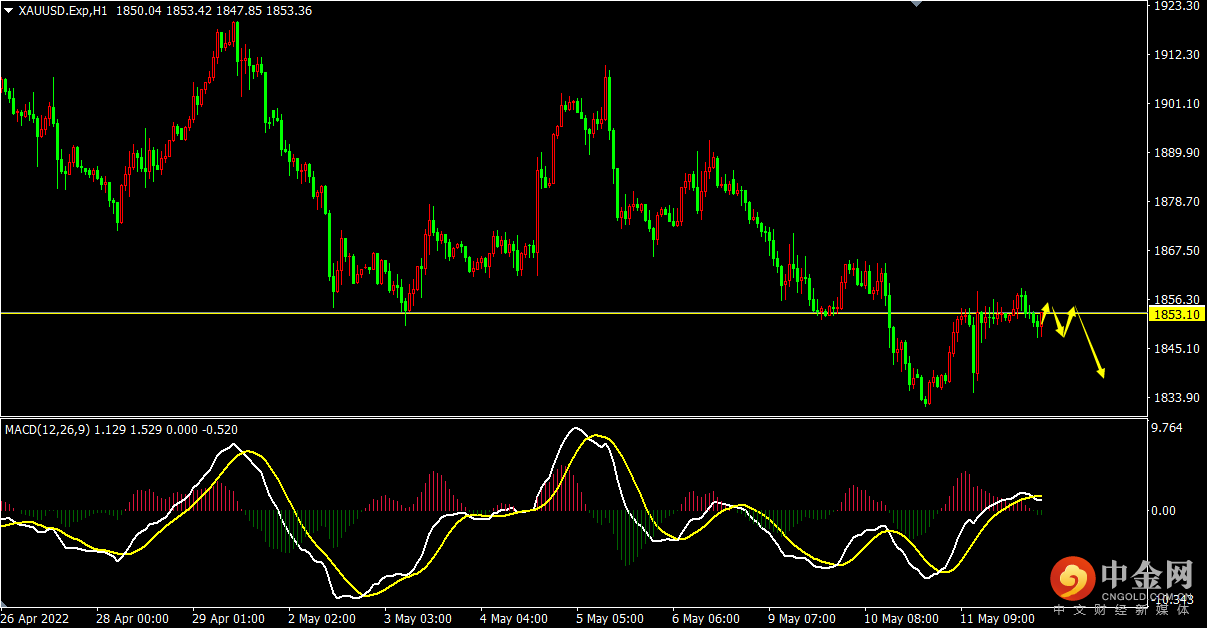Click the 中金网 watermark text
Image resolution: width=1207 pixels, height=628 pixels.
pos(1146,574)
